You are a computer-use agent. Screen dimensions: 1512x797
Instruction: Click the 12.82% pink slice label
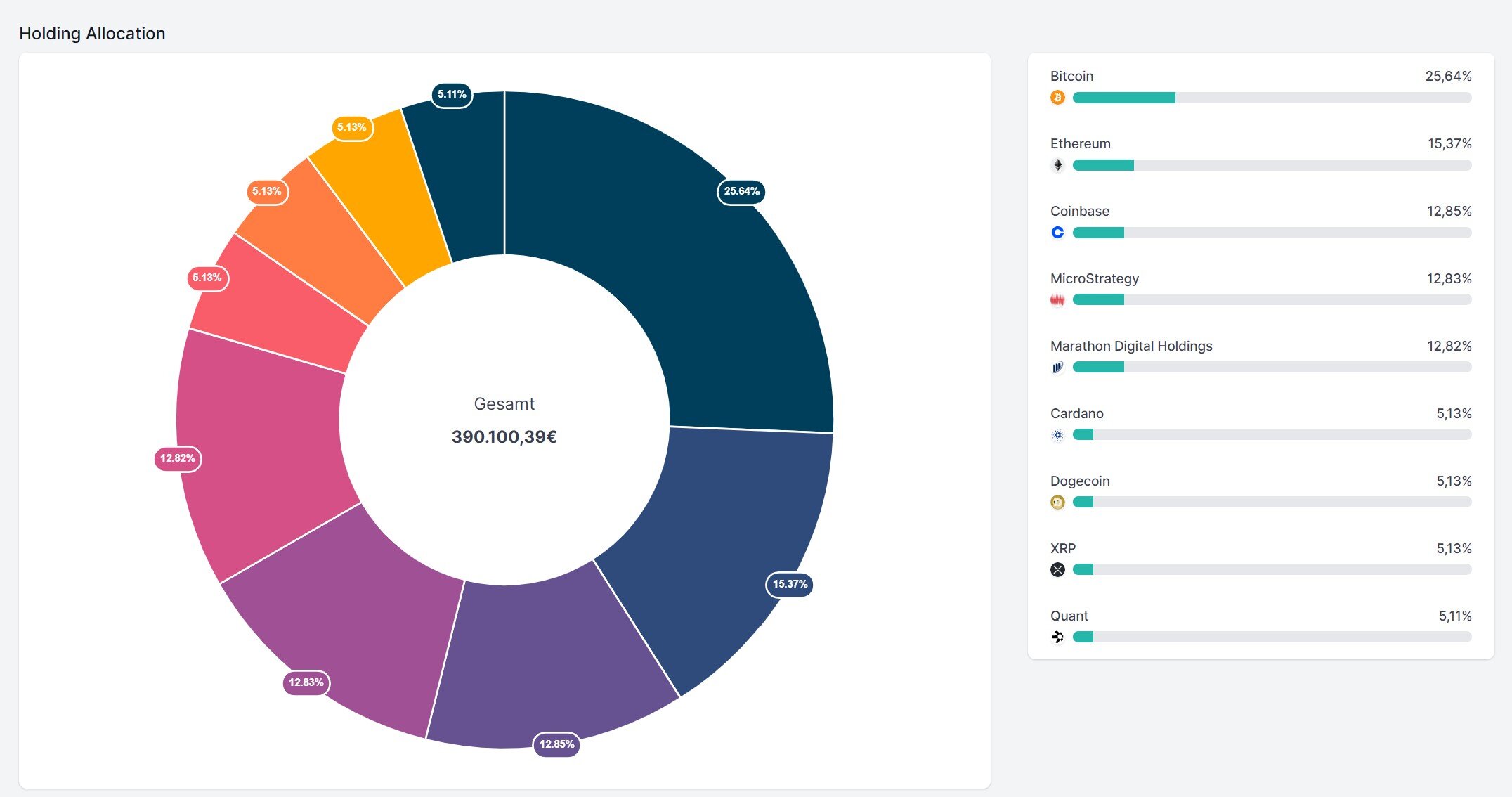pyautogui.click(x=178, y=458)
